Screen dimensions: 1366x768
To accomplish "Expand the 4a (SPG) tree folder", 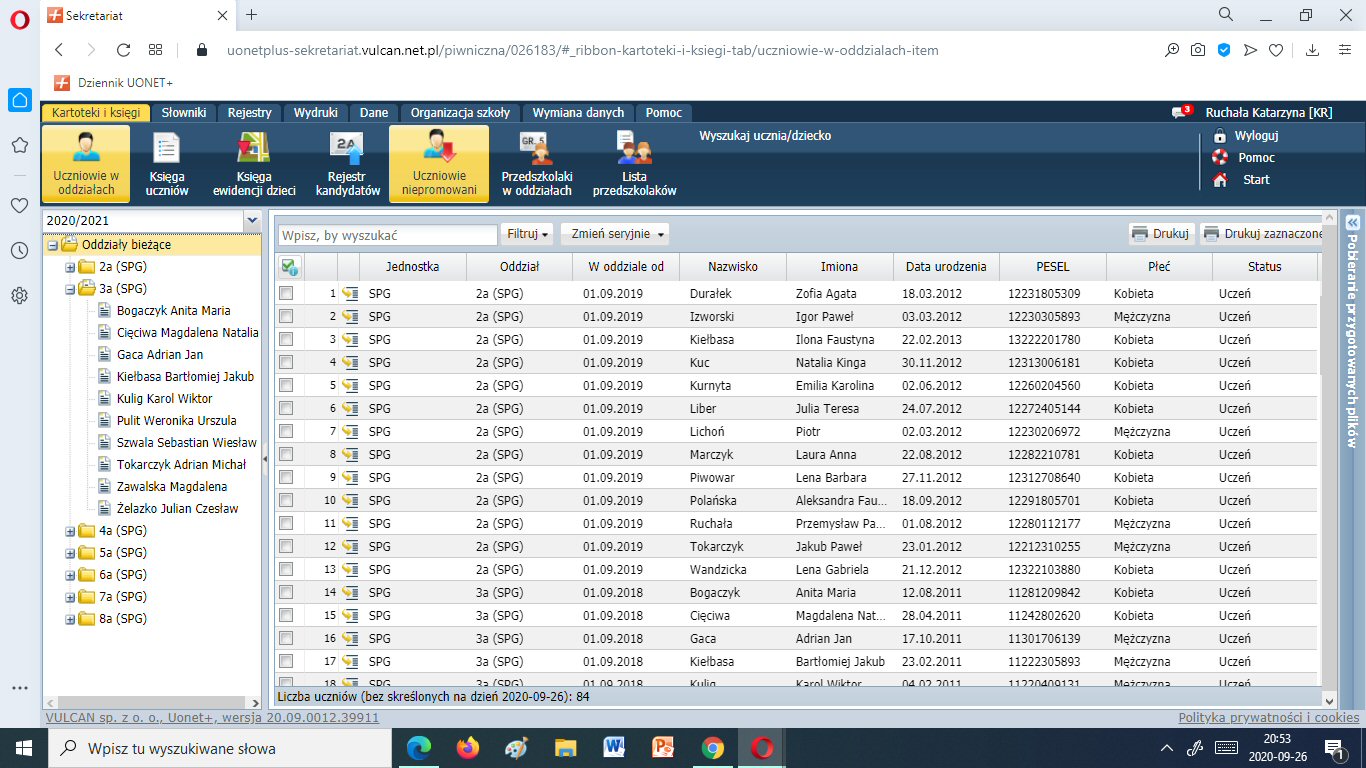I will (x=70, y=531).
